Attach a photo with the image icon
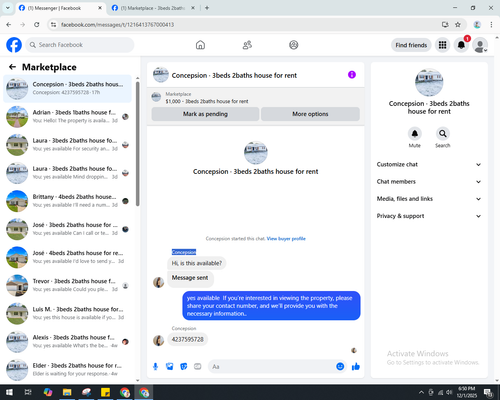Screen dimensions: 500x400 (170, 367)
